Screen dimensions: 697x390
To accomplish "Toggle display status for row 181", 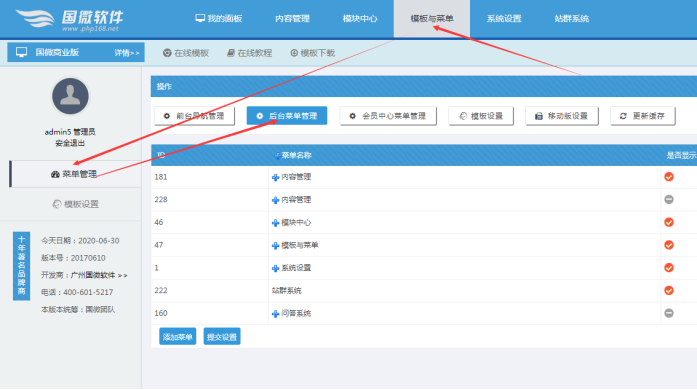I will 669,177.
